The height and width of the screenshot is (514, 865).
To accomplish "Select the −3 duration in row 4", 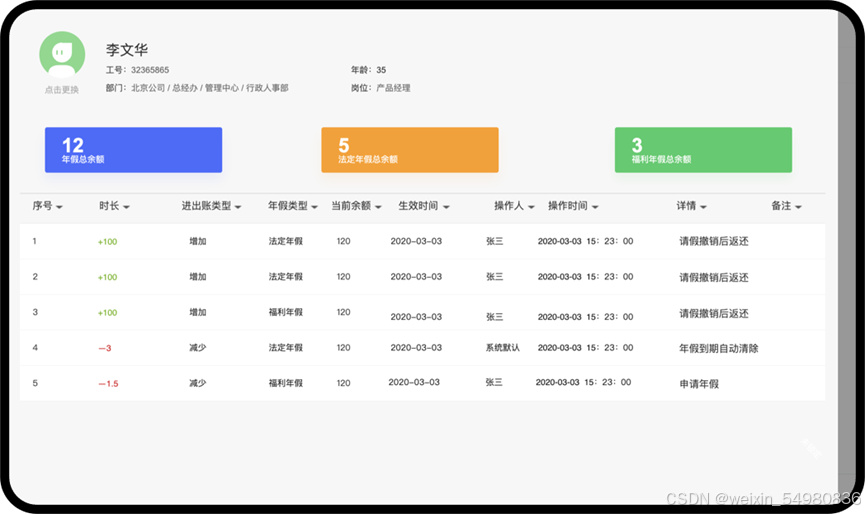I will tap(105, 348).
